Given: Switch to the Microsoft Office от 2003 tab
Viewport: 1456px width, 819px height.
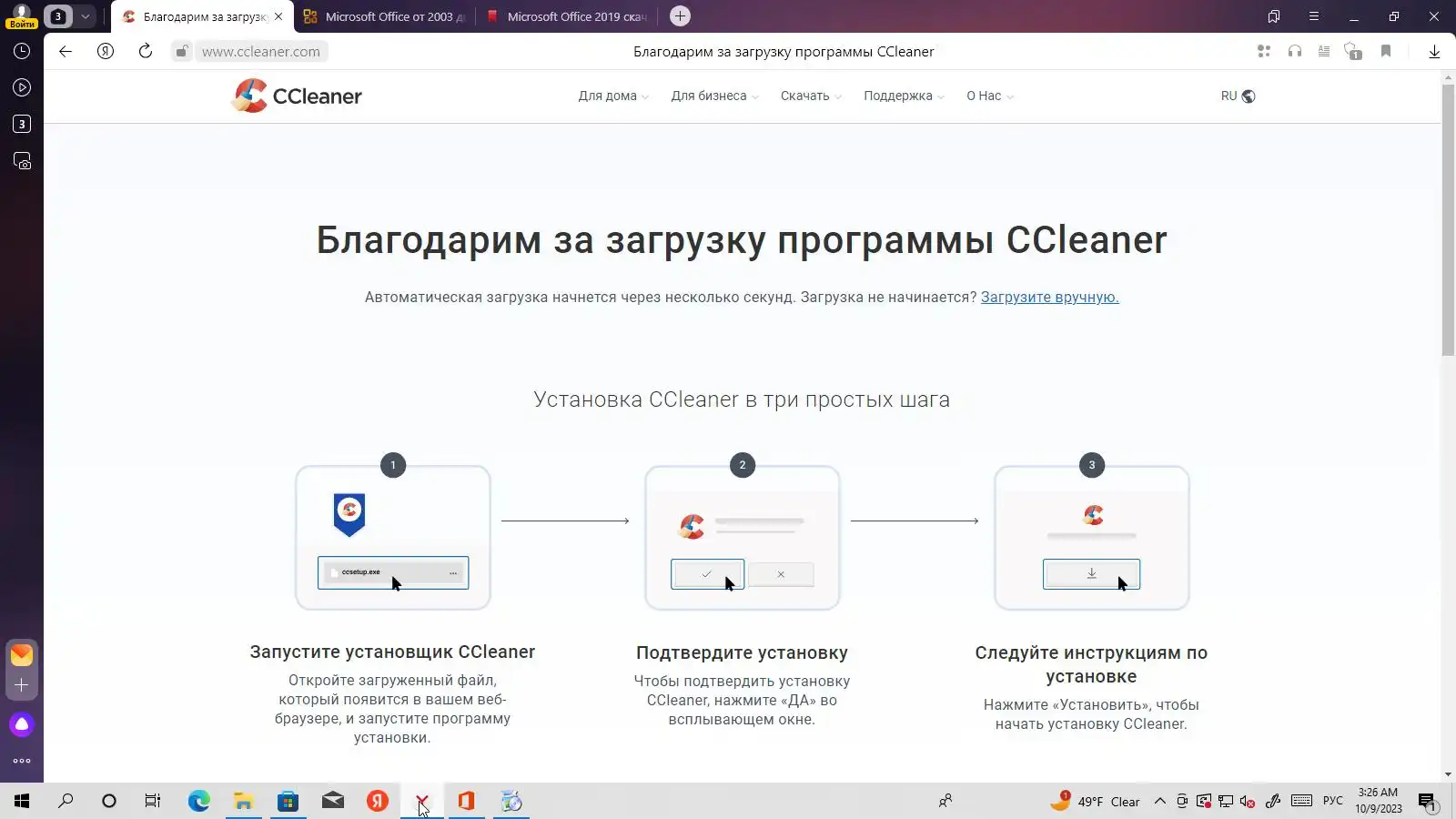Looking at the screenshot, I should tap(385, 16).
